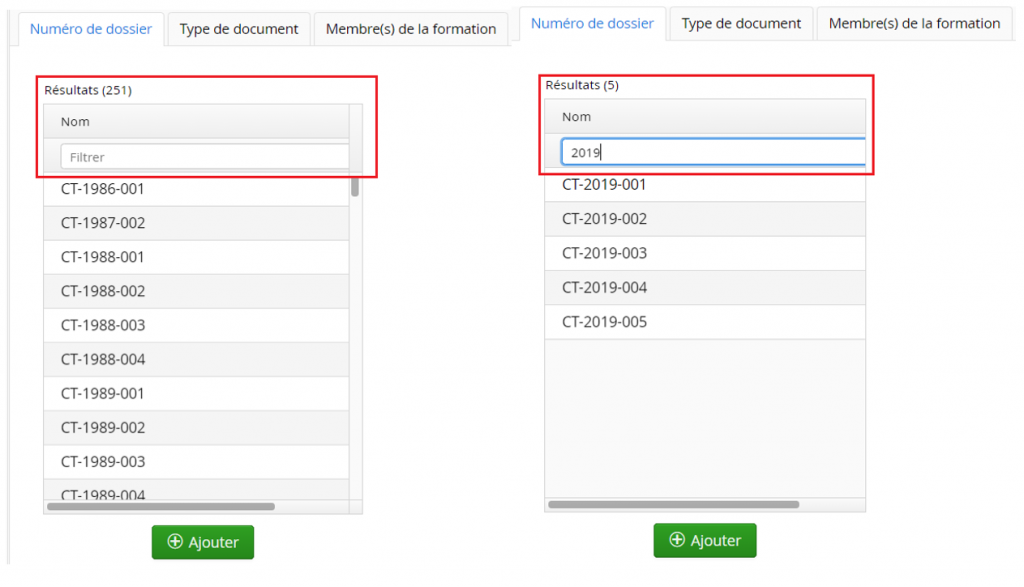Select dossier CT-1987-002

click(196, 223)
